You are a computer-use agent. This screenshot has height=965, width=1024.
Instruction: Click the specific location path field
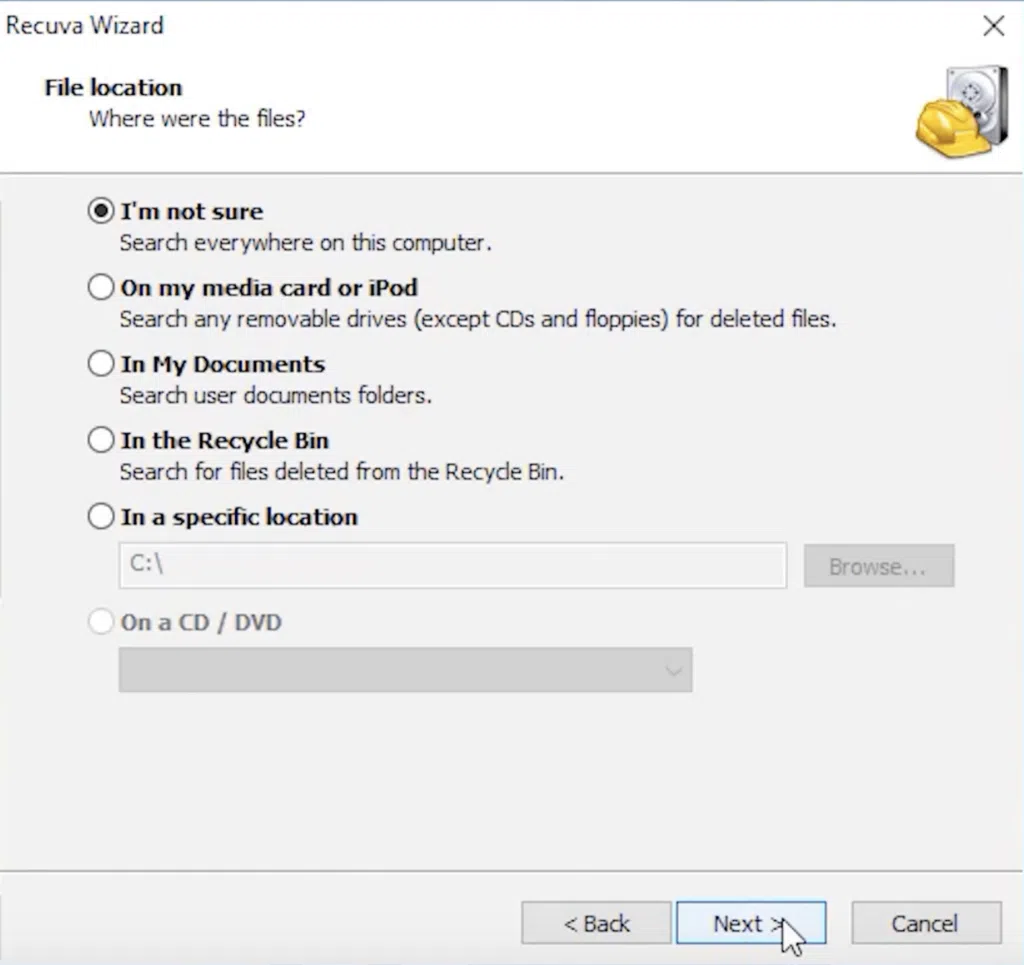coord(452,565)
